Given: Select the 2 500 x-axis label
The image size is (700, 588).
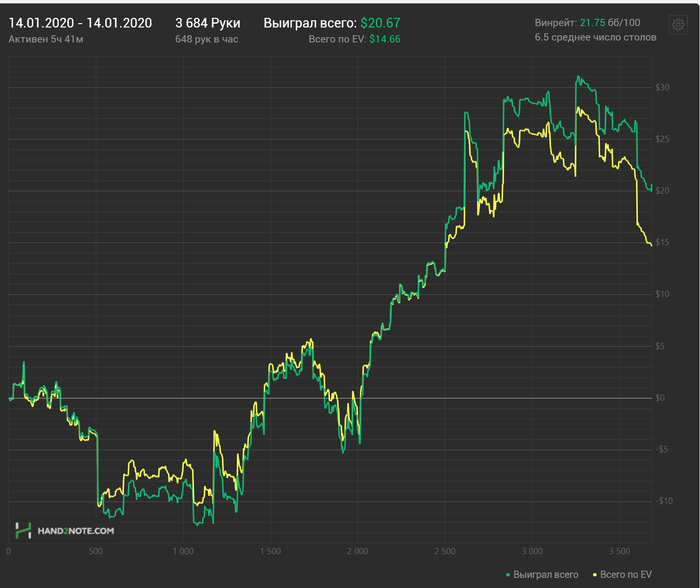Looking at the screenshot, I should coord(445,551).
